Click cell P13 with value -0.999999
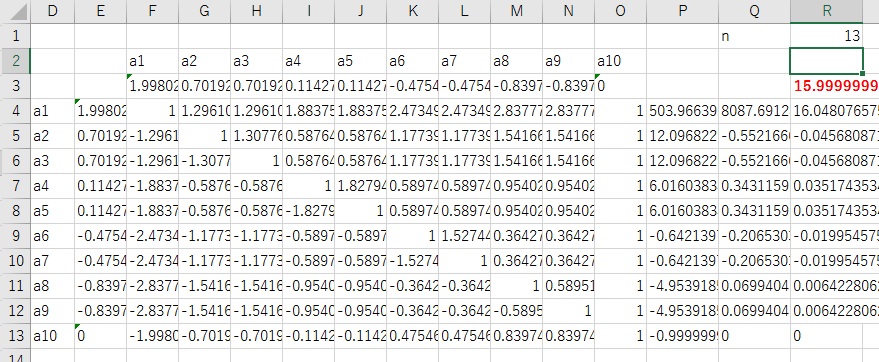The image size is (879, 362). 682,336
